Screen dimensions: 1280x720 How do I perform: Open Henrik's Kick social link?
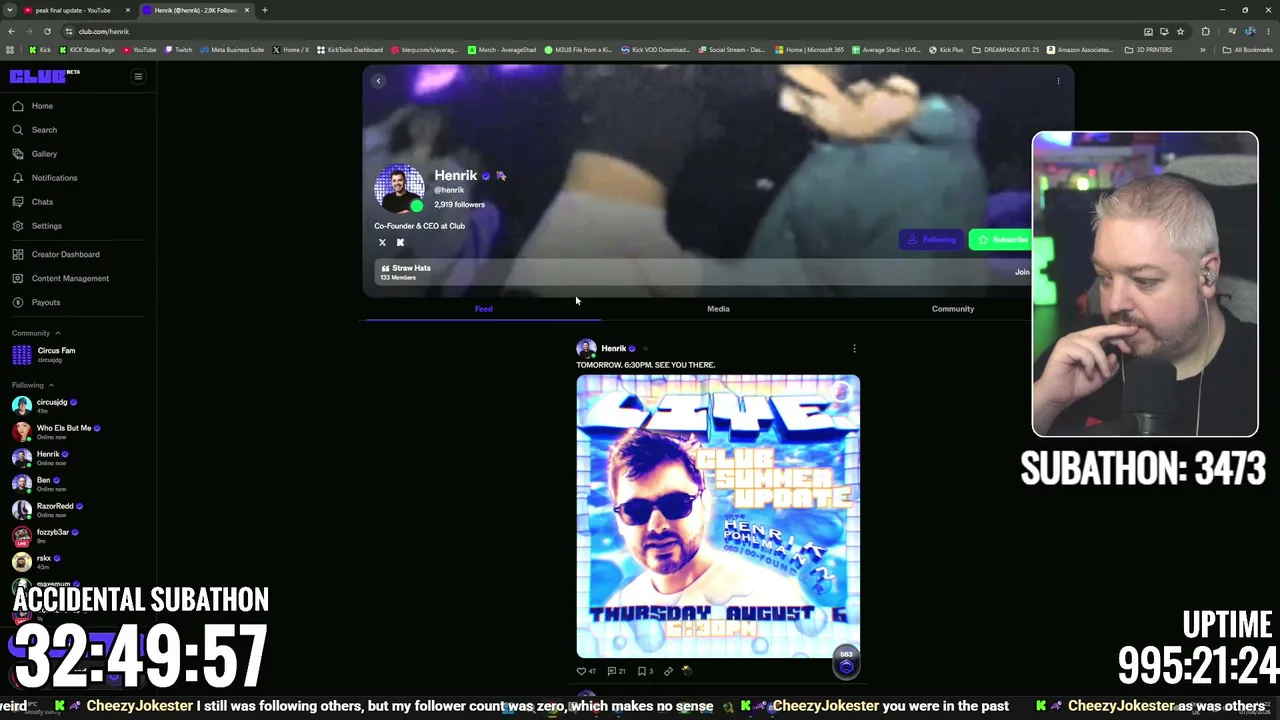point(400,242)
